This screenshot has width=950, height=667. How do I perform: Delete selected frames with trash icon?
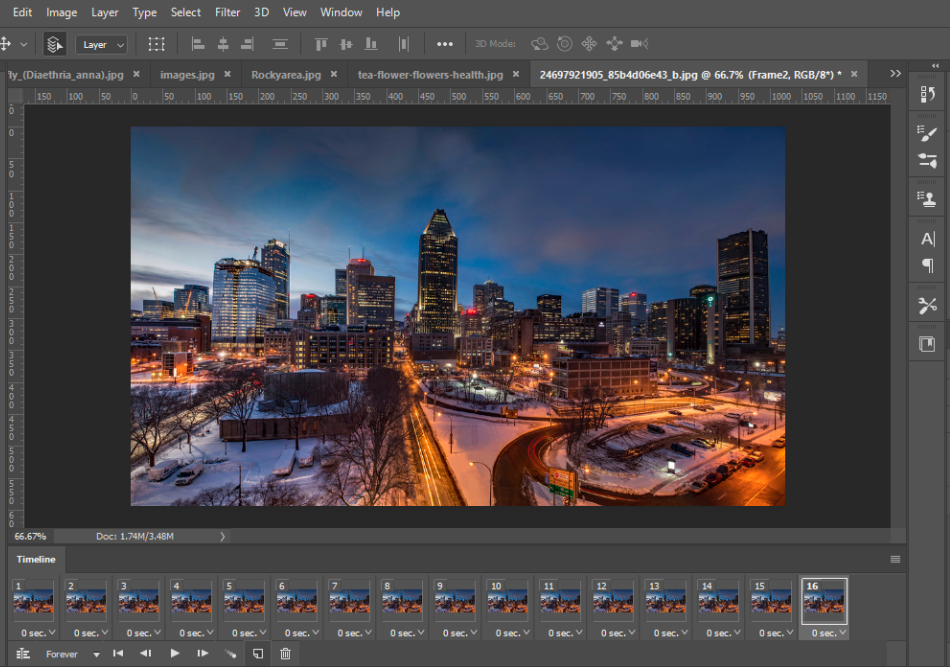tap(285, 654)
